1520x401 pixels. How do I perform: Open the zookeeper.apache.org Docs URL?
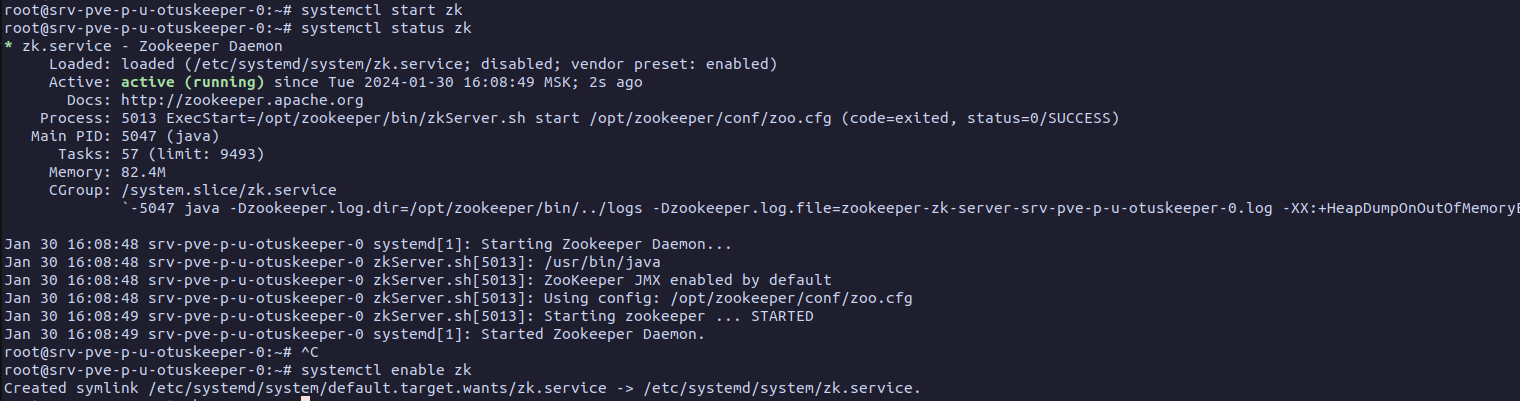pyautogui.click(x=242, y=100)
